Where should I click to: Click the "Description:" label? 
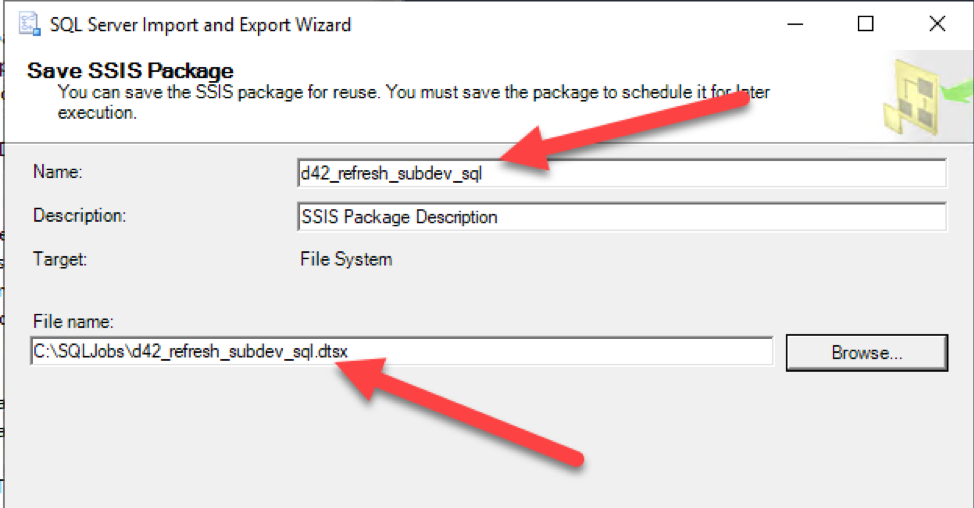point(80,216)
